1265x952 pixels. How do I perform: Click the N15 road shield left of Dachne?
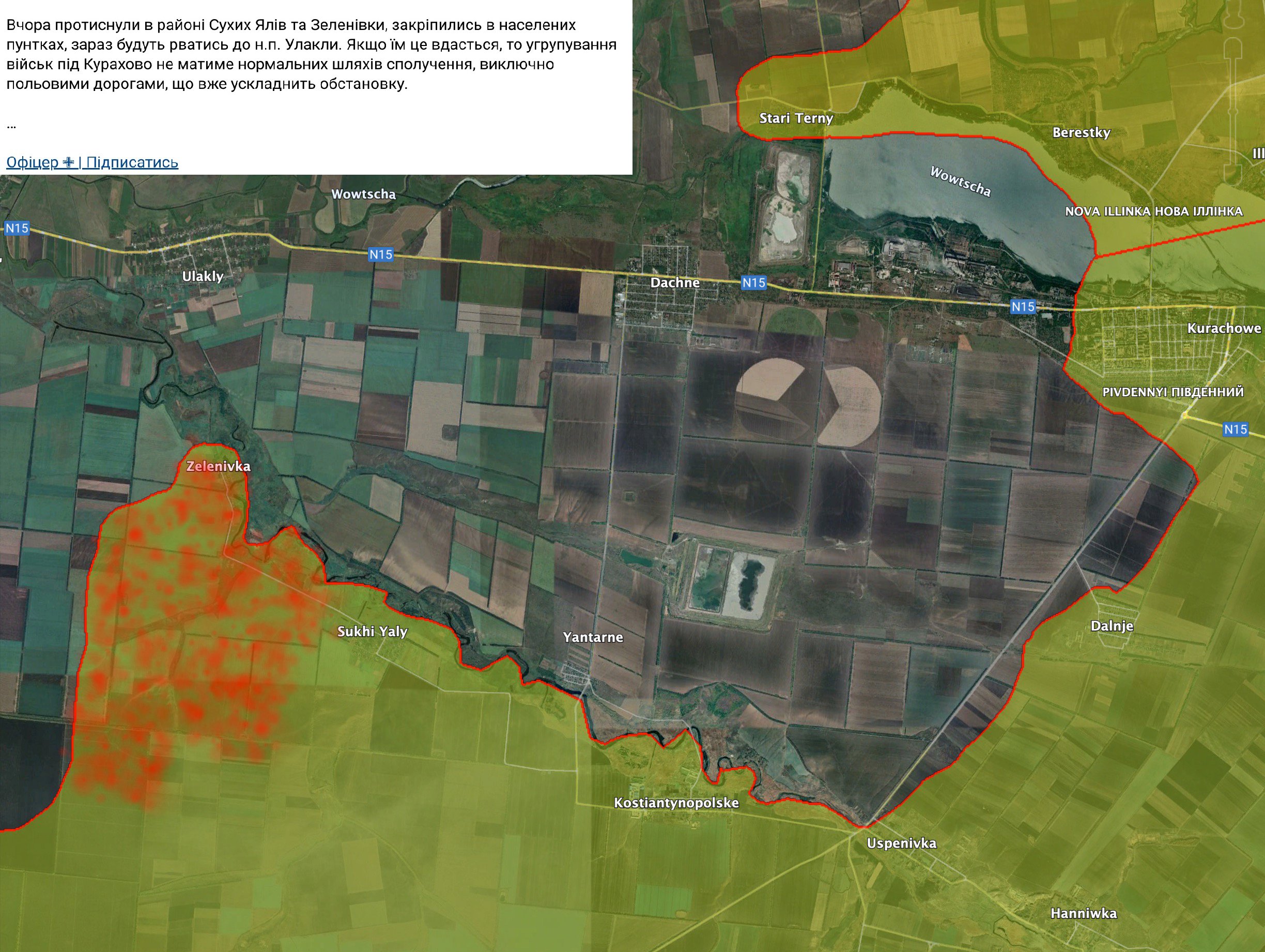[x=381, y=254]
